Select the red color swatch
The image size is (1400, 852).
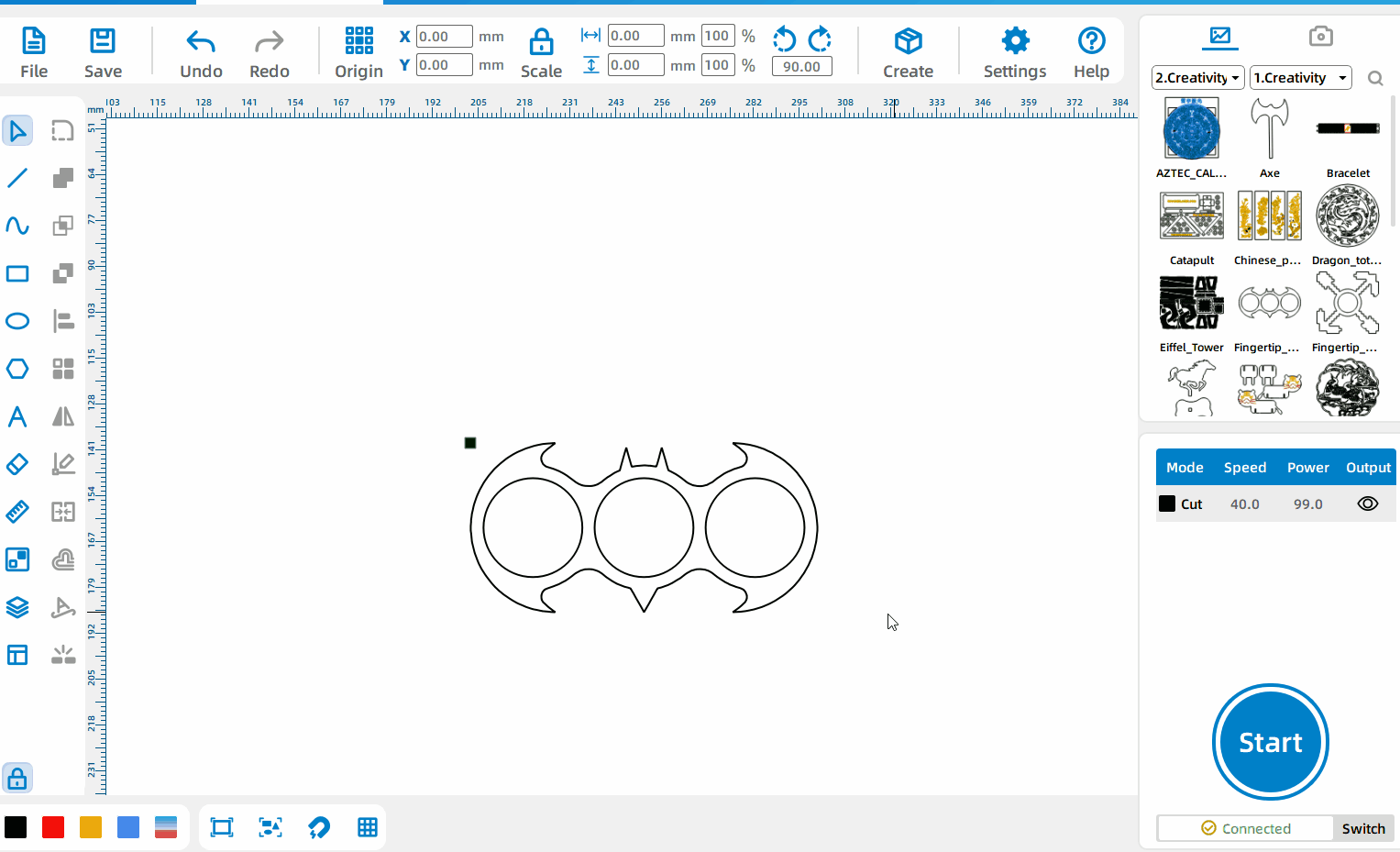[53, 827]
